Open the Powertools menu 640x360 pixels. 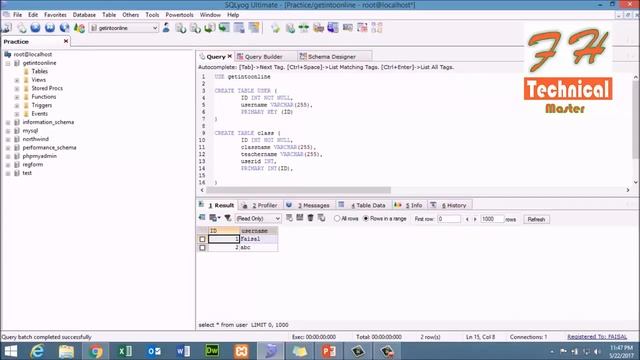(x=179, y=15)
